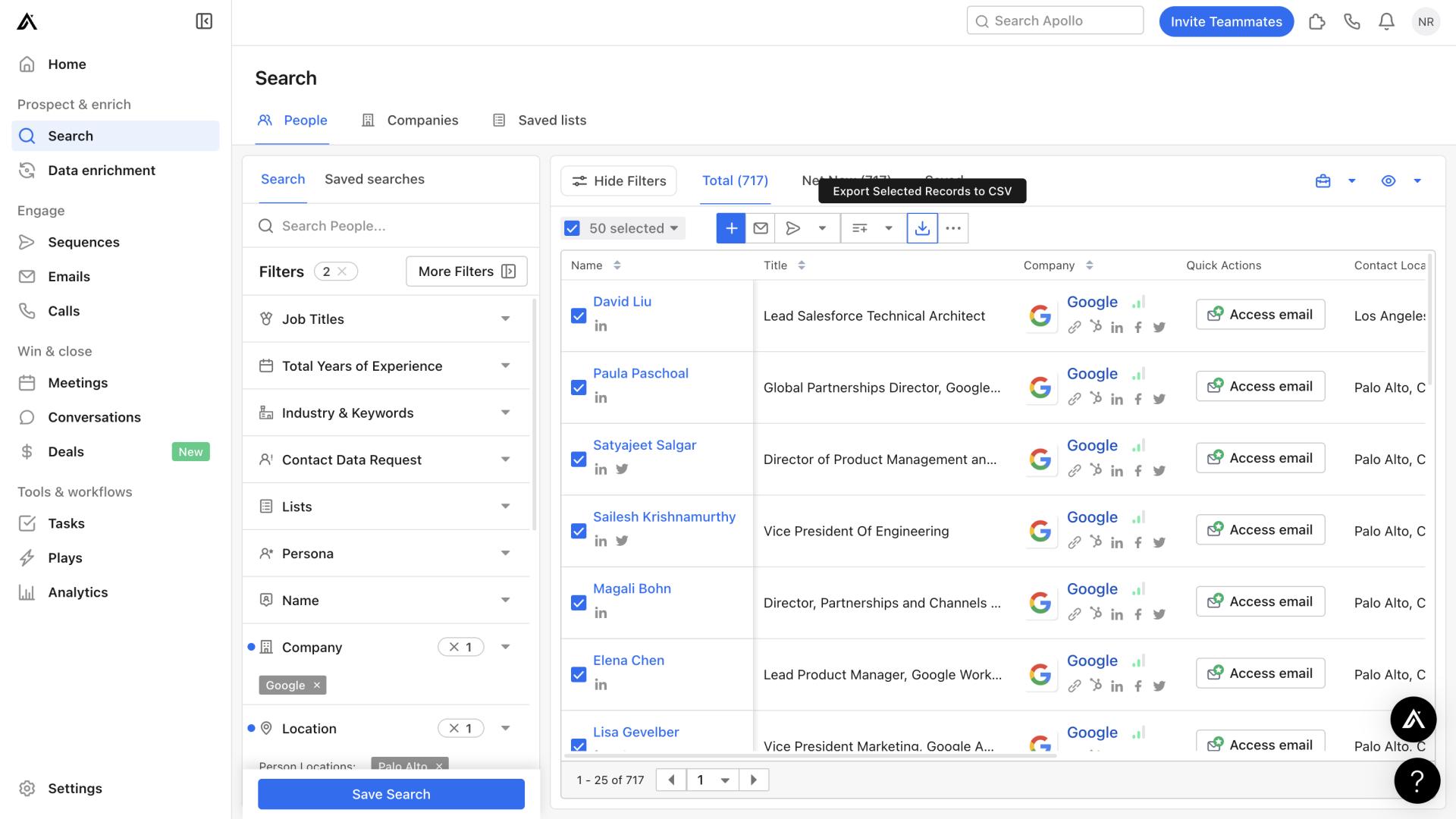The image size is (1456, 819).
Task: Uncheck Paula Paschoal row checkbox
Action: click(579, 388)
